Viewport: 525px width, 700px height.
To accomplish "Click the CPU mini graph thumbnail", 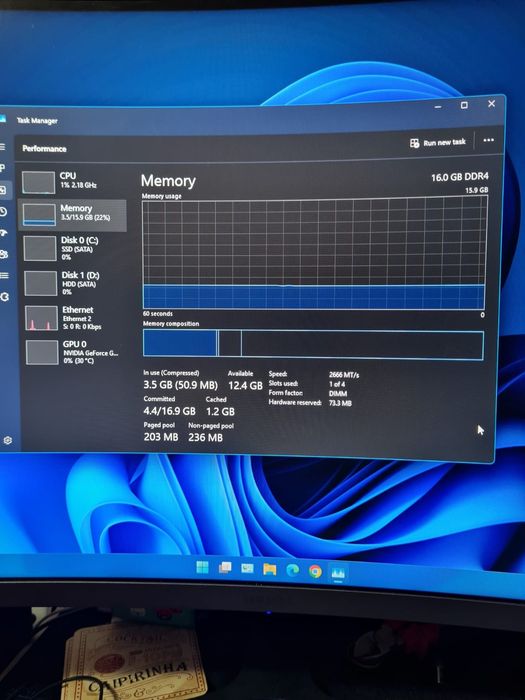I will (38, 183).
